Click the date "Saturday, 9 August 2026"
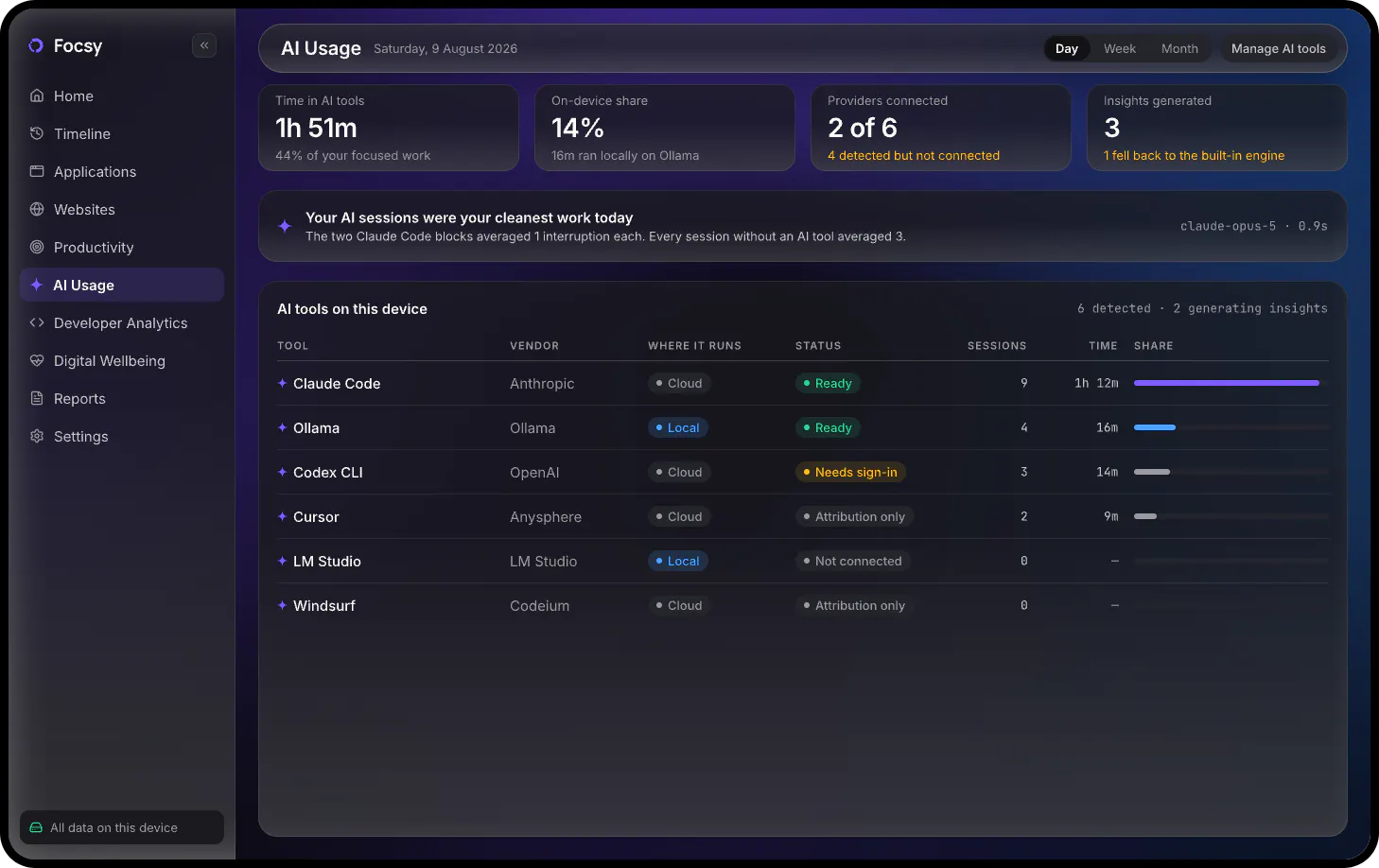The image size is (1379, 868). pos(445,48)
